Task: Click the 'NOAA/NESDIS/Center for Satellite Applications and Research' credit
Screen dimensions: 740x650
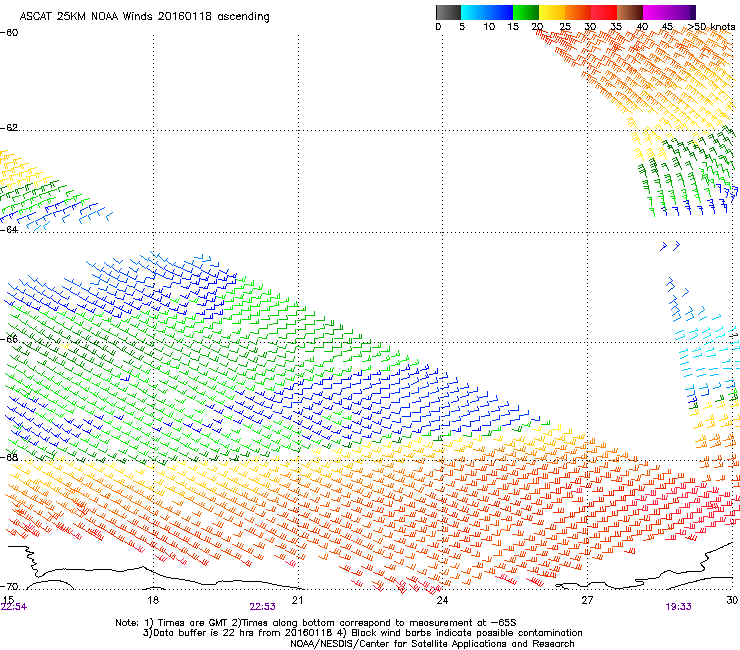Action: (432, 644)
